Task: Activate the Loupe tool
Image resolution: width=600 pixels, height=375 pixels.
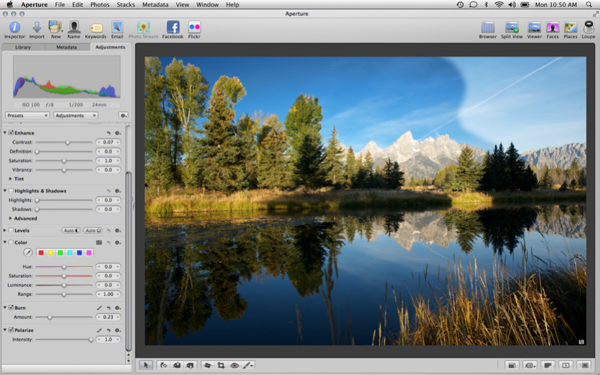Action: (589, 29)
